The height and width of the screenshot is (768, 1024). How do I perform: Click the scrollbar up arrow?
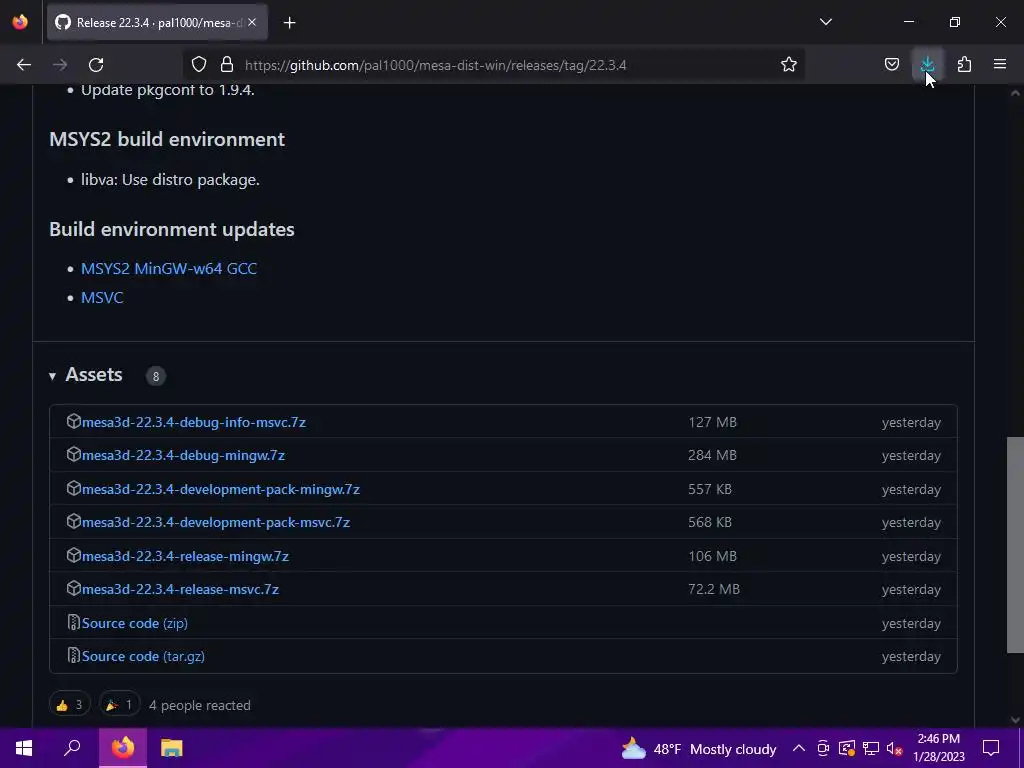tap(1015, 93)
